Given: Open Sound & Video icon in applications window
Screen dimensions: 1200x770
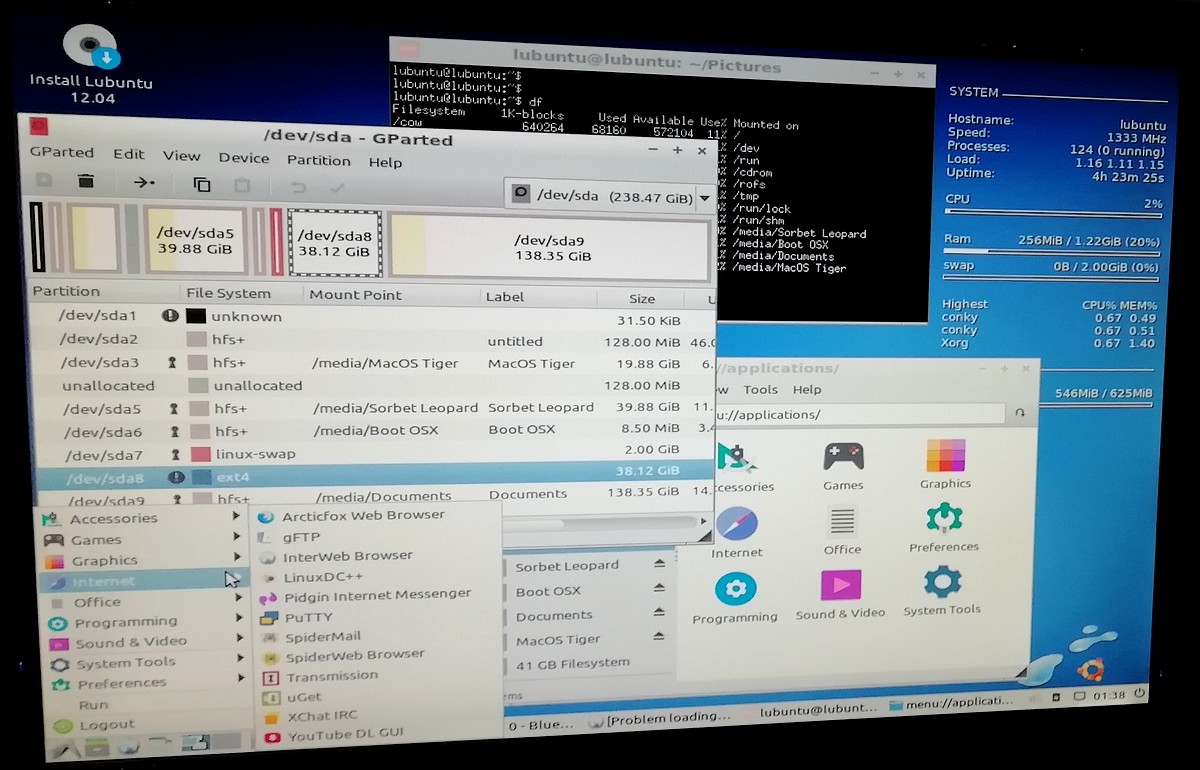Looking at the screenshot, I should [841, 585].
